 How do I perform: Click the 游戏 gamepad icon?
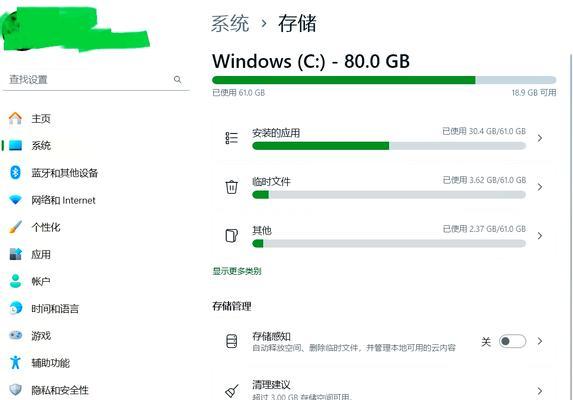(15, 335)
